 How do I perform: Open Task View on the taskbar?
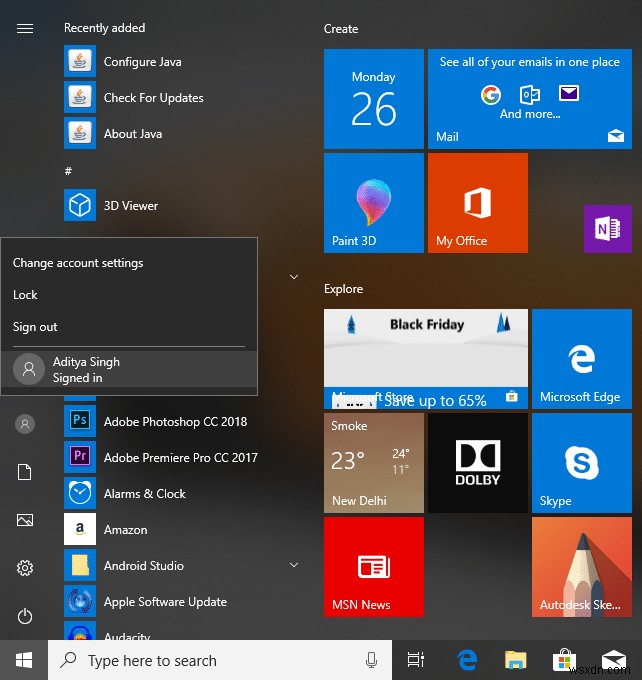click(x=415, y=660)
